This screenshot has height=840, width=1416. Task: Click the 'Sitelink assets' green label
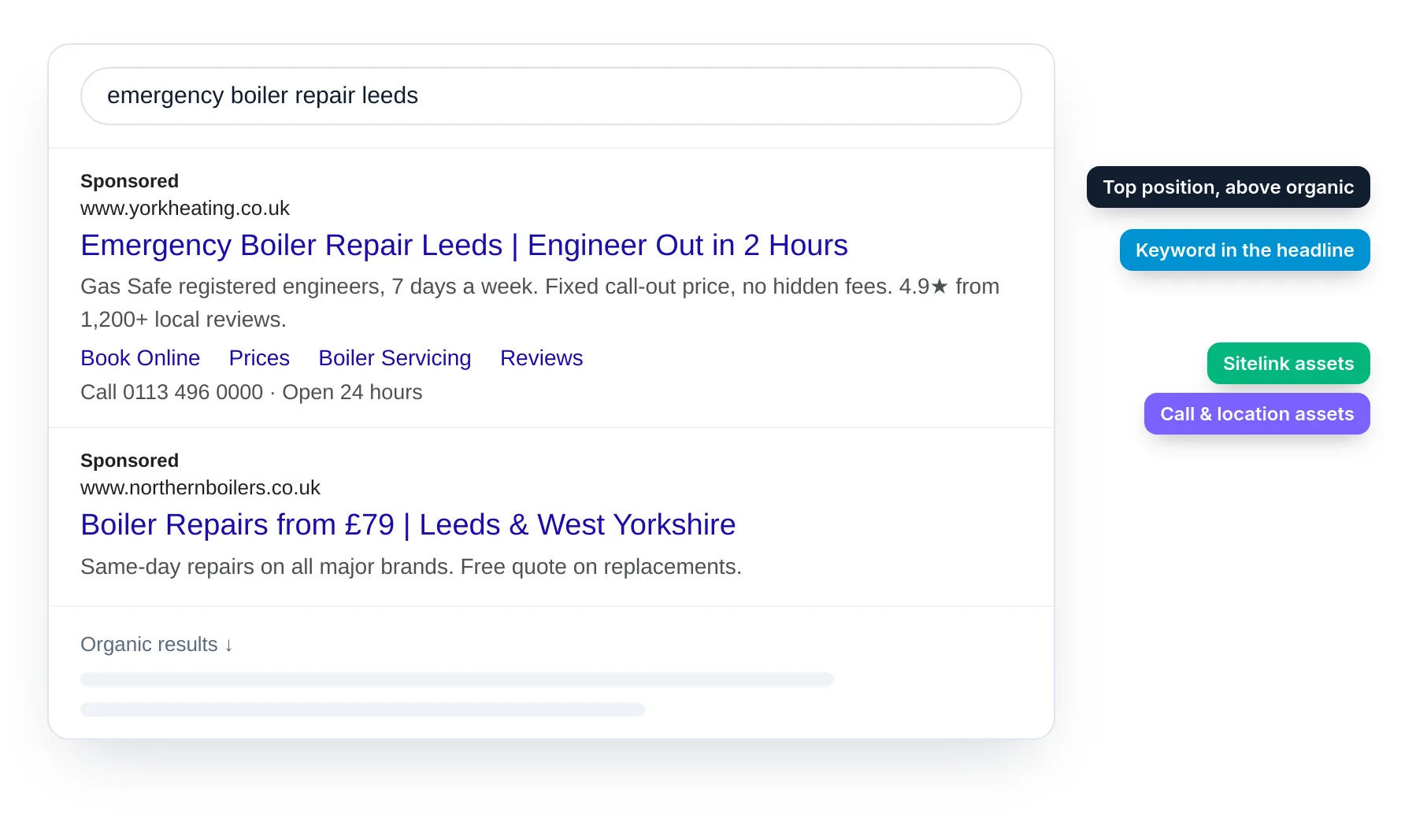pos(1288,364)
